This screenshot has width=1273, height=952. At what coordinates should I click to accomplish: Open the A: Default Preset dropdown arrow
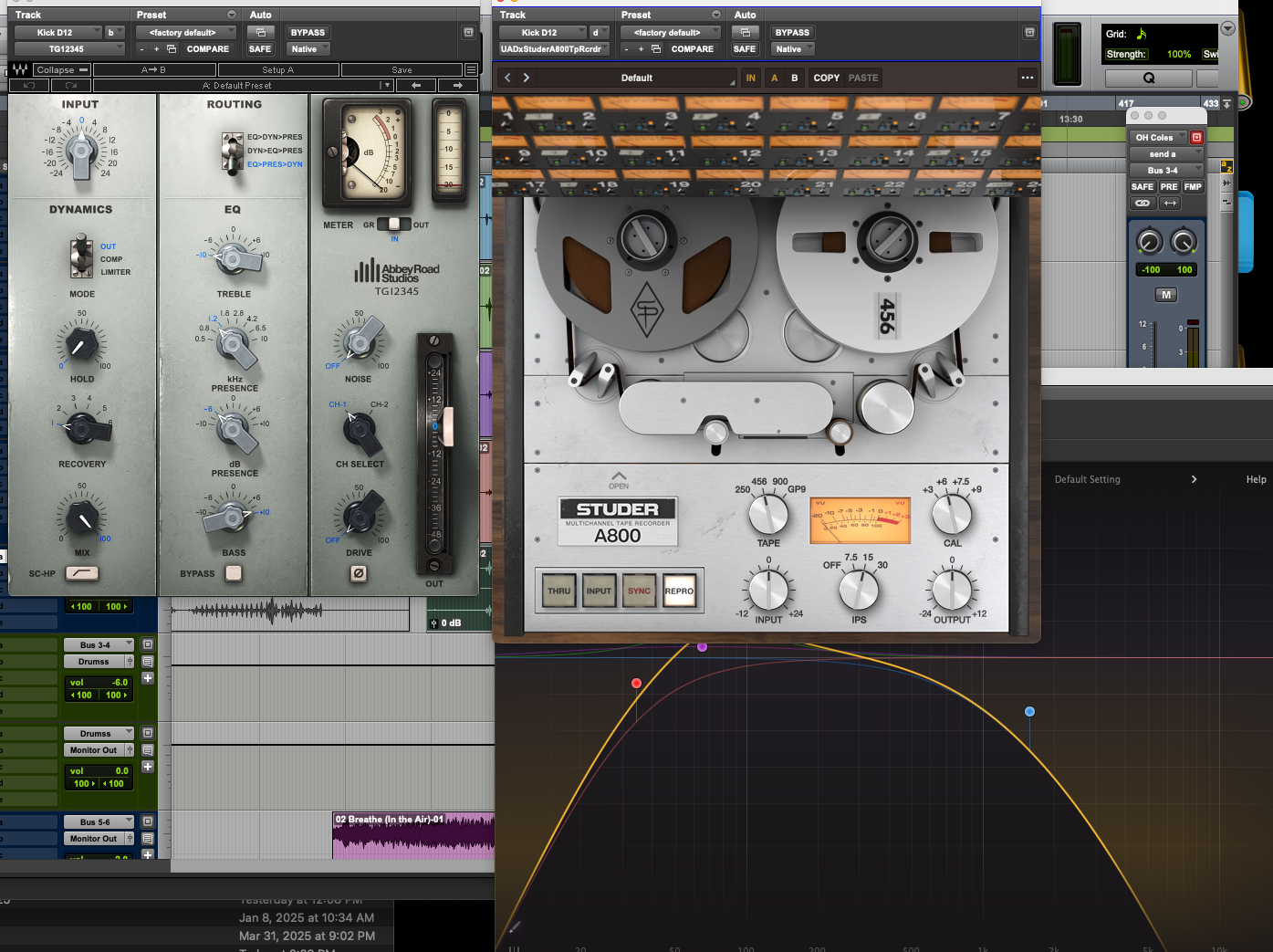point(386,85)
